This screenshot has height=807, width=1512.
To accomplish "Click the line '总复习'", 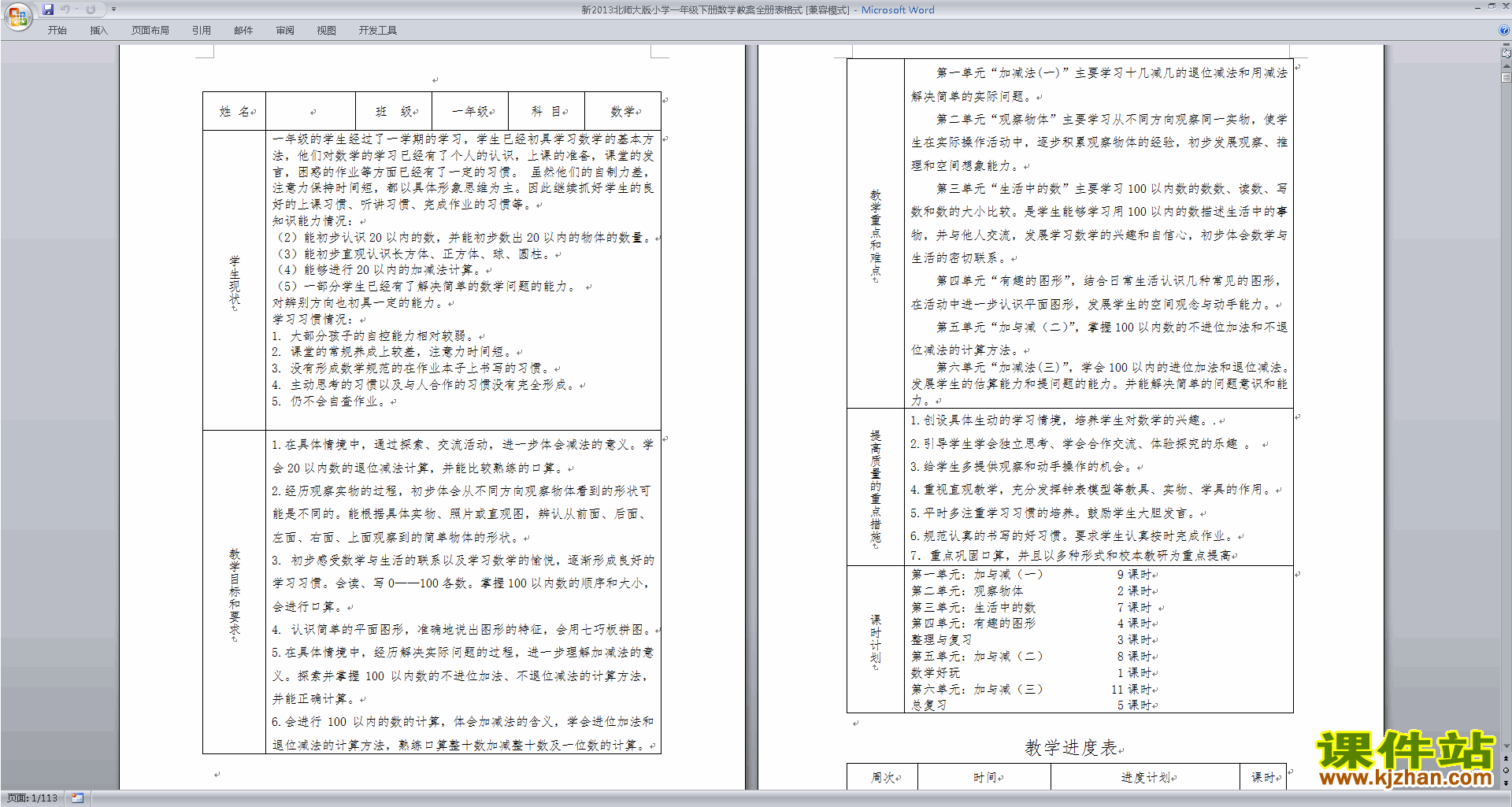I will (x=929, y=705).
